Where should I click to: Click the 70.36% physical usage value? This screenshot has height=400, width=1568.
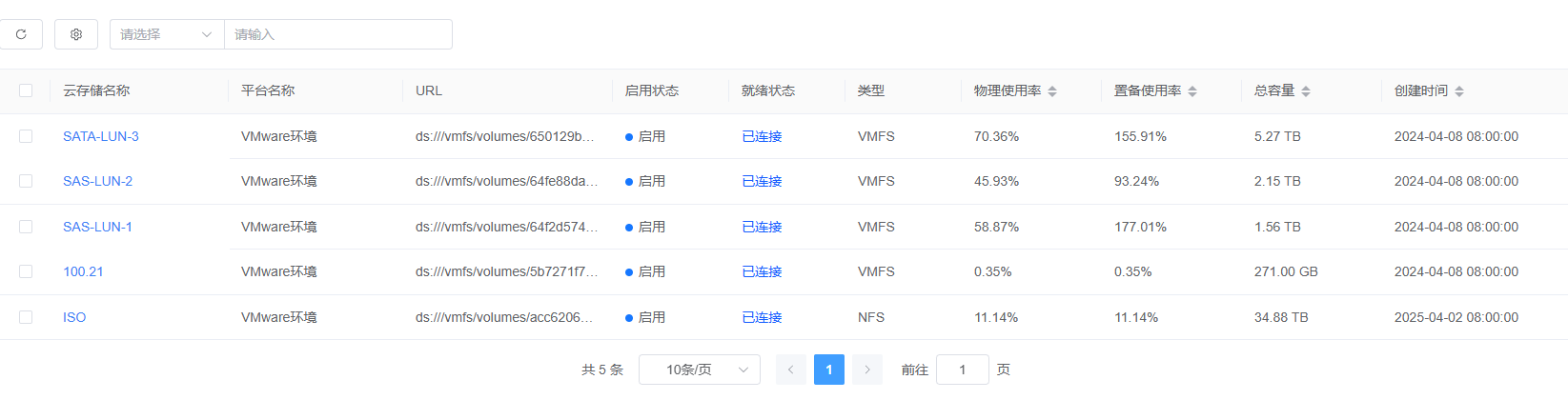click(x=996, y=136)
